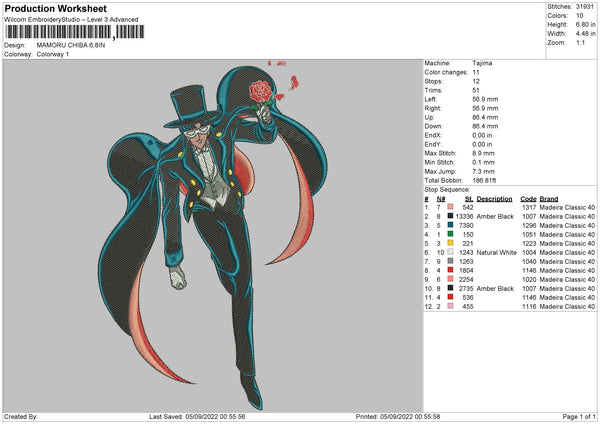The height and width of the screenshot is (424, 600).
Task: Click the 'Right:' label
Action: click(x=432, y=108)
